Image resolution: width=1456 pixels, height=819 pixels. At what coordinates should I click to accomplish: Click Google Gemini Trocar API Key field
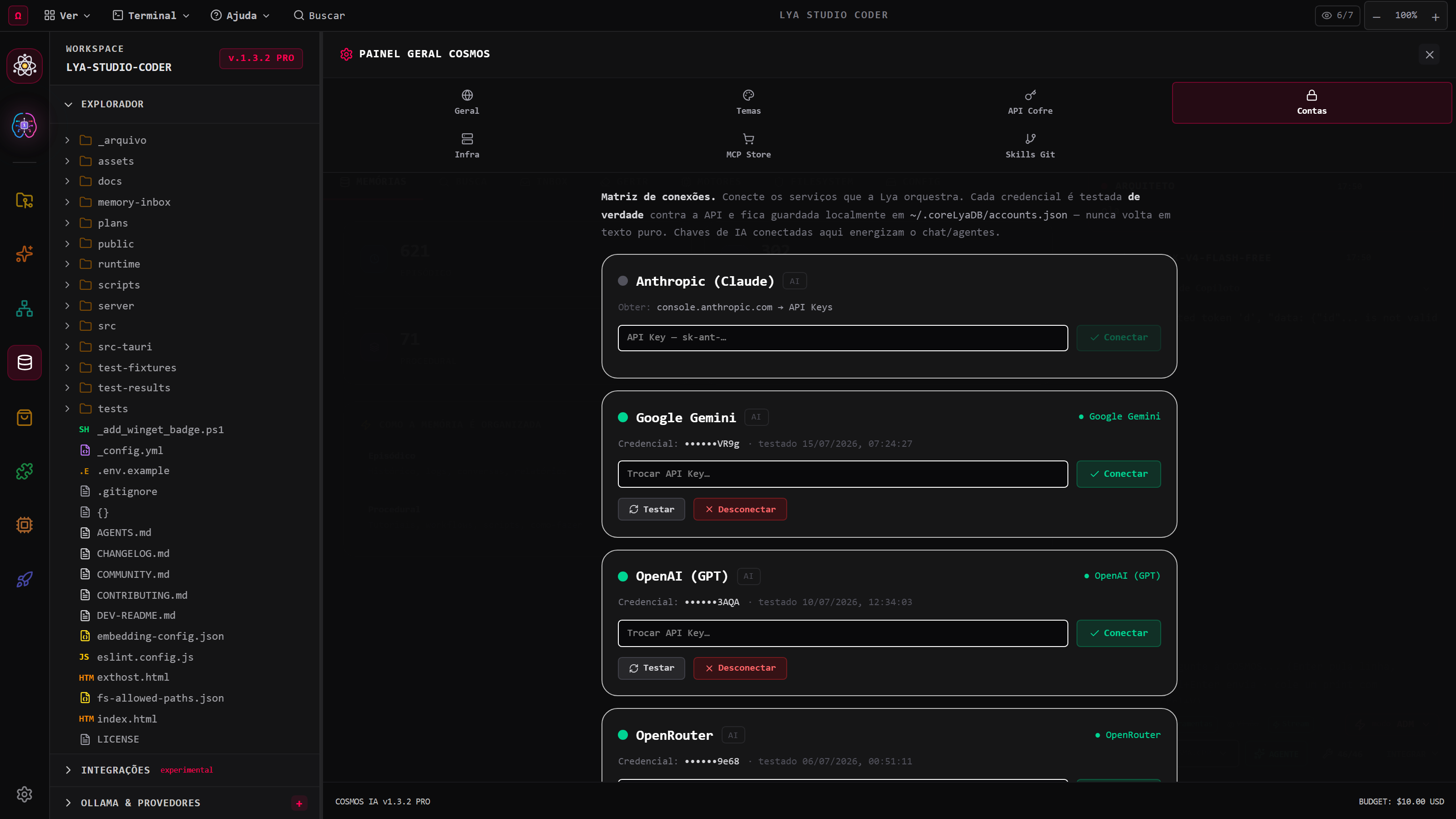click(x=843, y=474)
